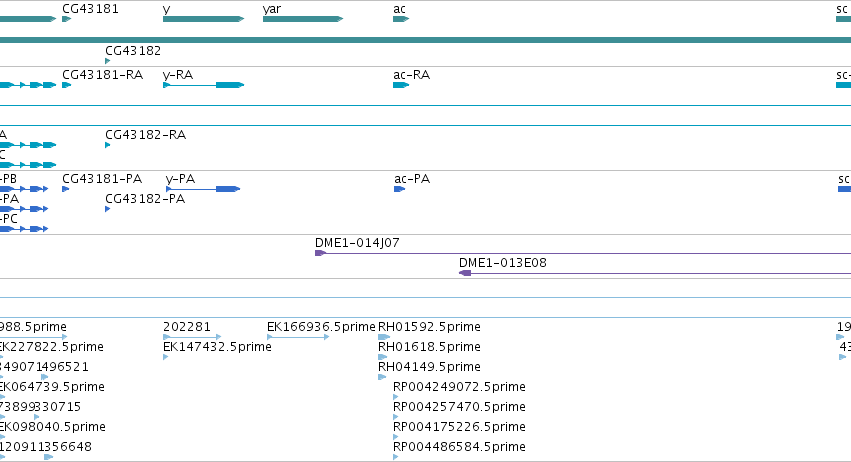This screenshot has height=462, width=851.
Task: Click the CG43181-PA protein label
Action: (x=102, y=179)
